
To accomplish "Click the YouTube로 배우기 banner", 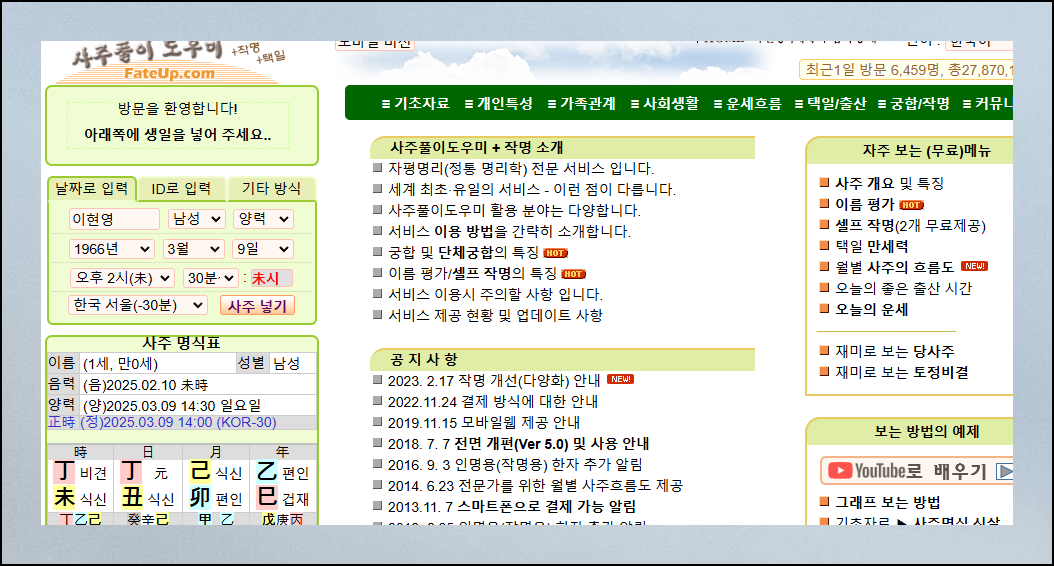I will (917, 471).
